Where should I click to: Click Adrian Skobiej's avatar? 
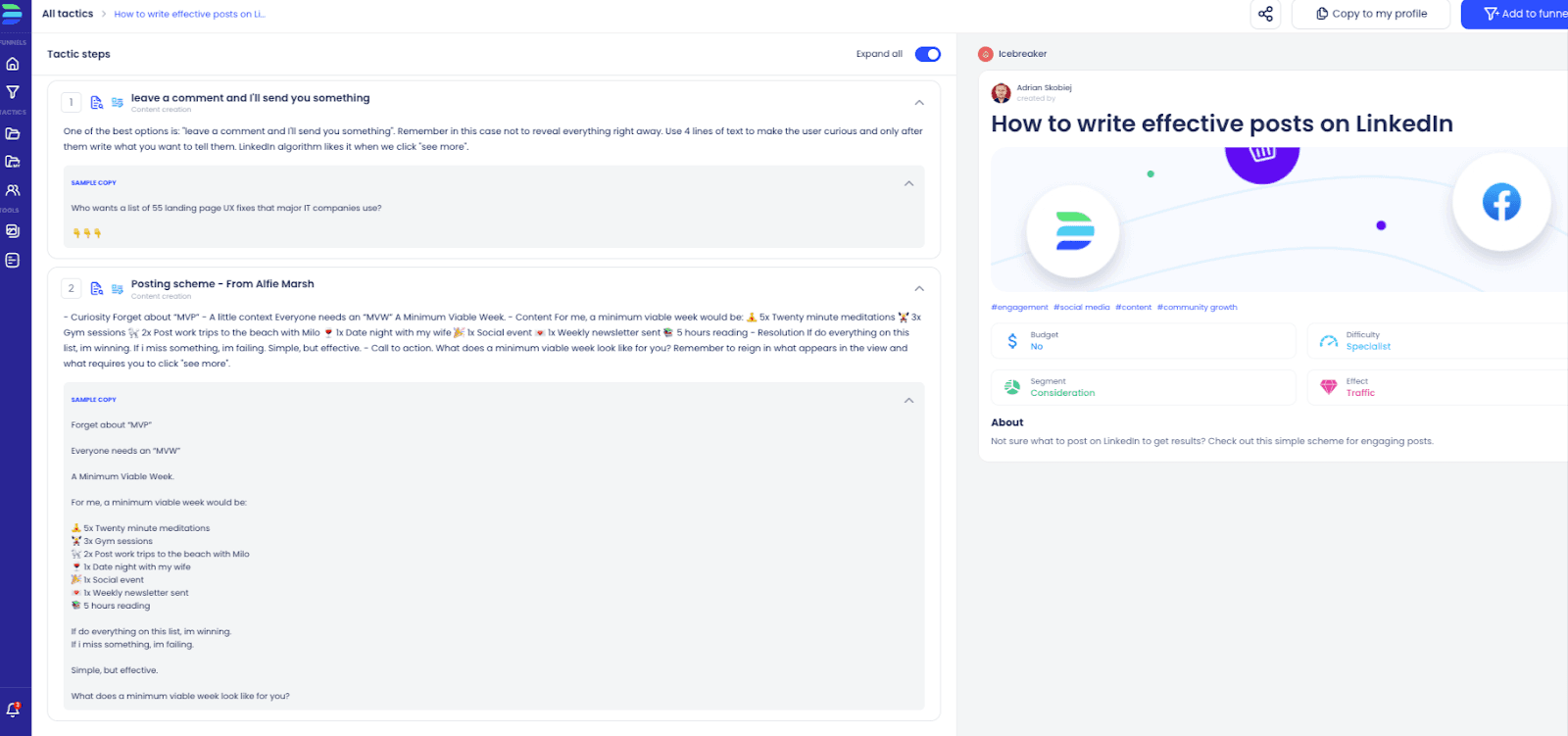pyautogui.click(x=1001, y=92)
